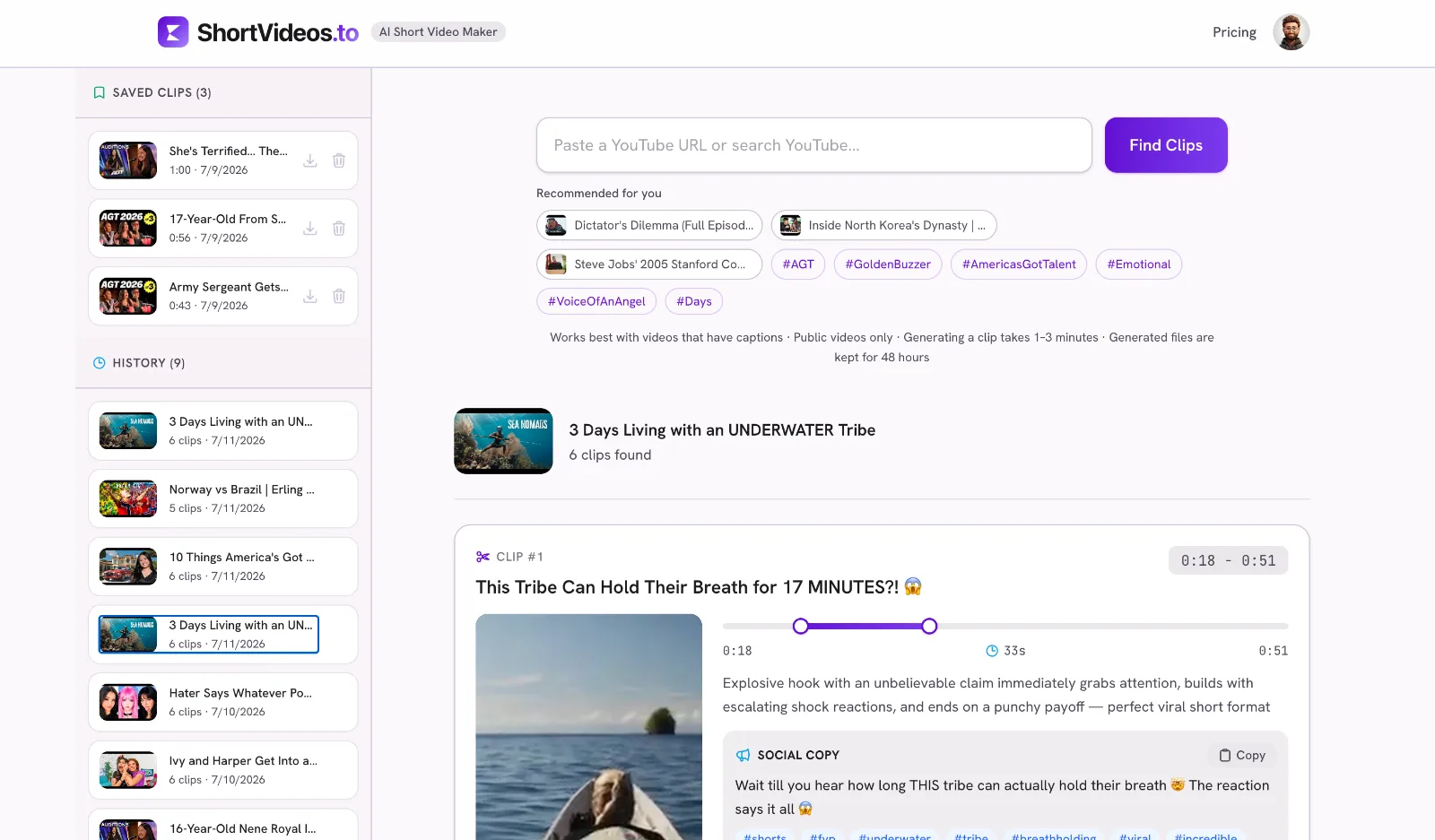Screen dimensions: 1435x840
Task: Click the Social Copy megaphone icon
Action: tap(744, 755)
